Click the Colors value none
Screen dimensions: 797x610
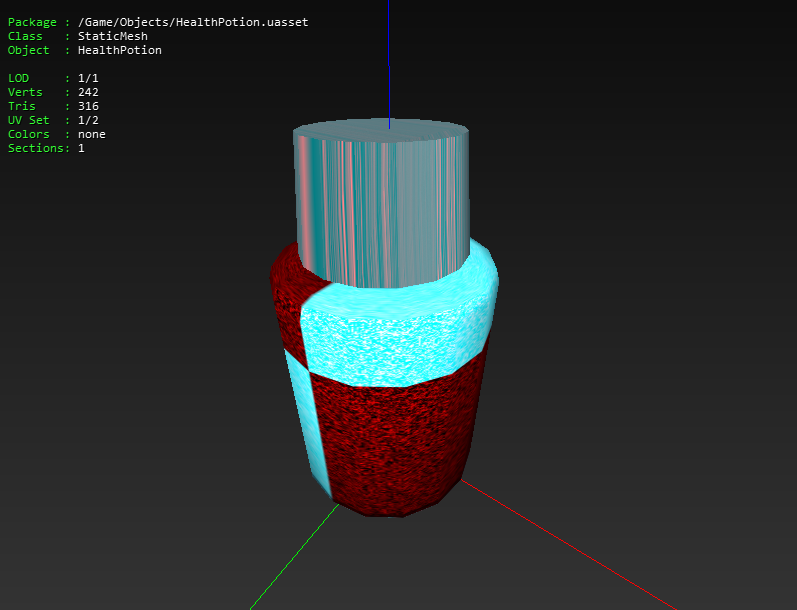click(x=91, y=134)
